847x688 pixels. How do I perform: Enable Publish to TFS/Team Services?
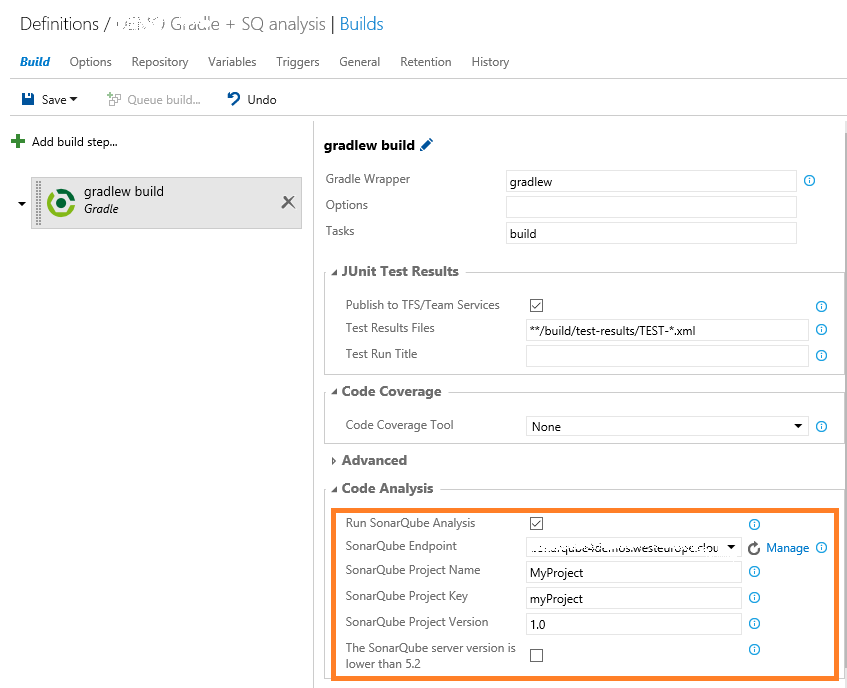tap(537, 305)
